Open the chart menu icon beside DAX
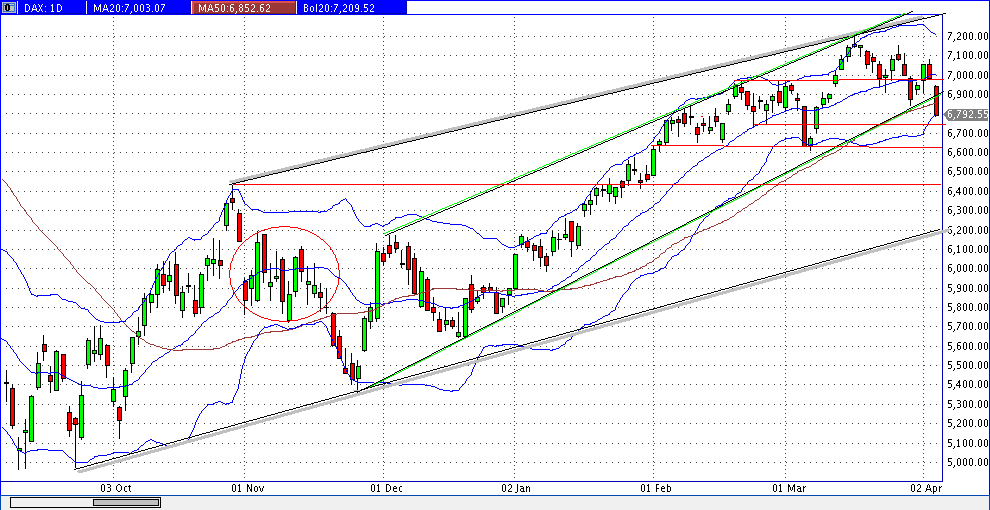The image size is (990, 510). (8, 8)
